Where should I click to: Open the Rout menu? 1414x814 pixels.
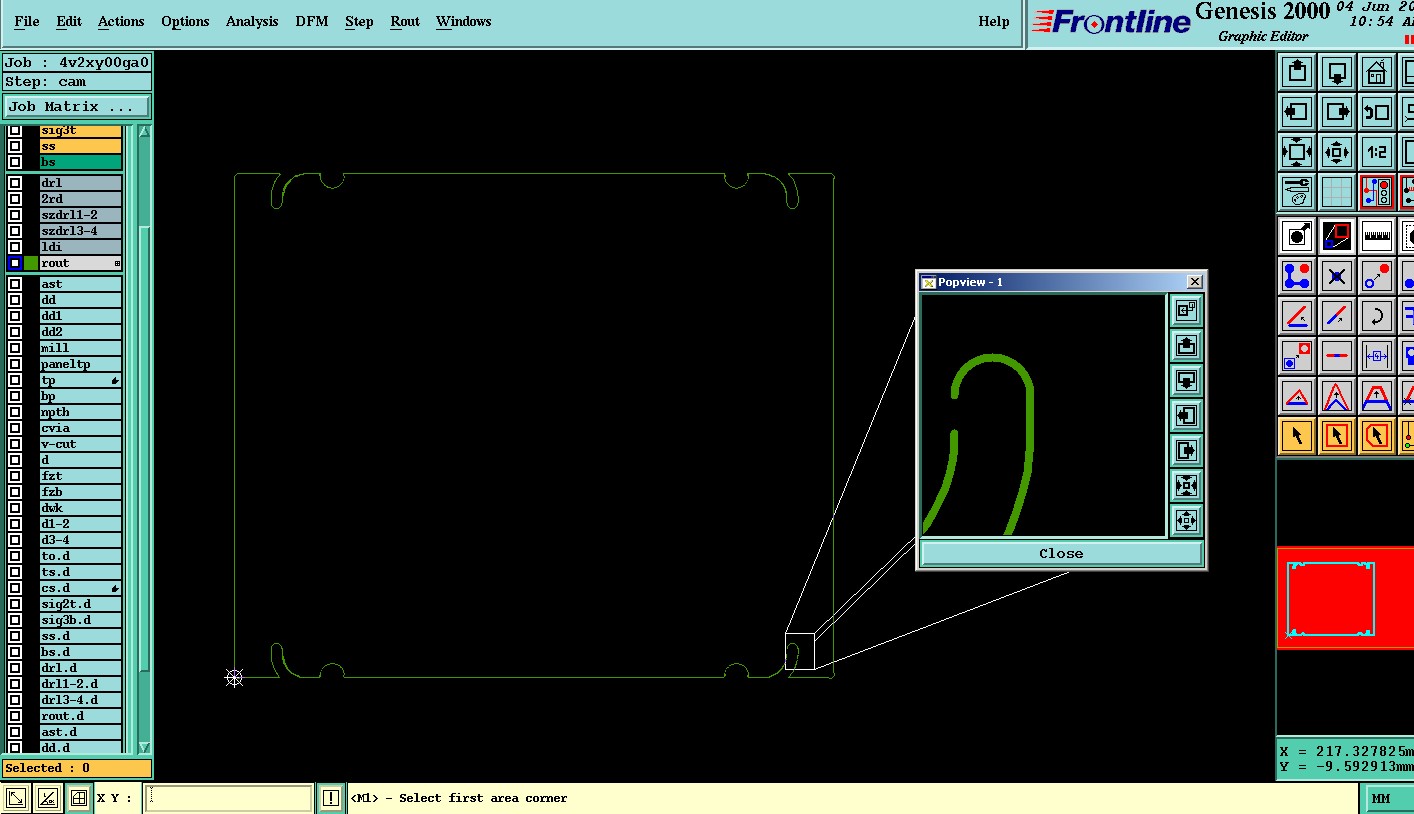click(x=405, y=21)
